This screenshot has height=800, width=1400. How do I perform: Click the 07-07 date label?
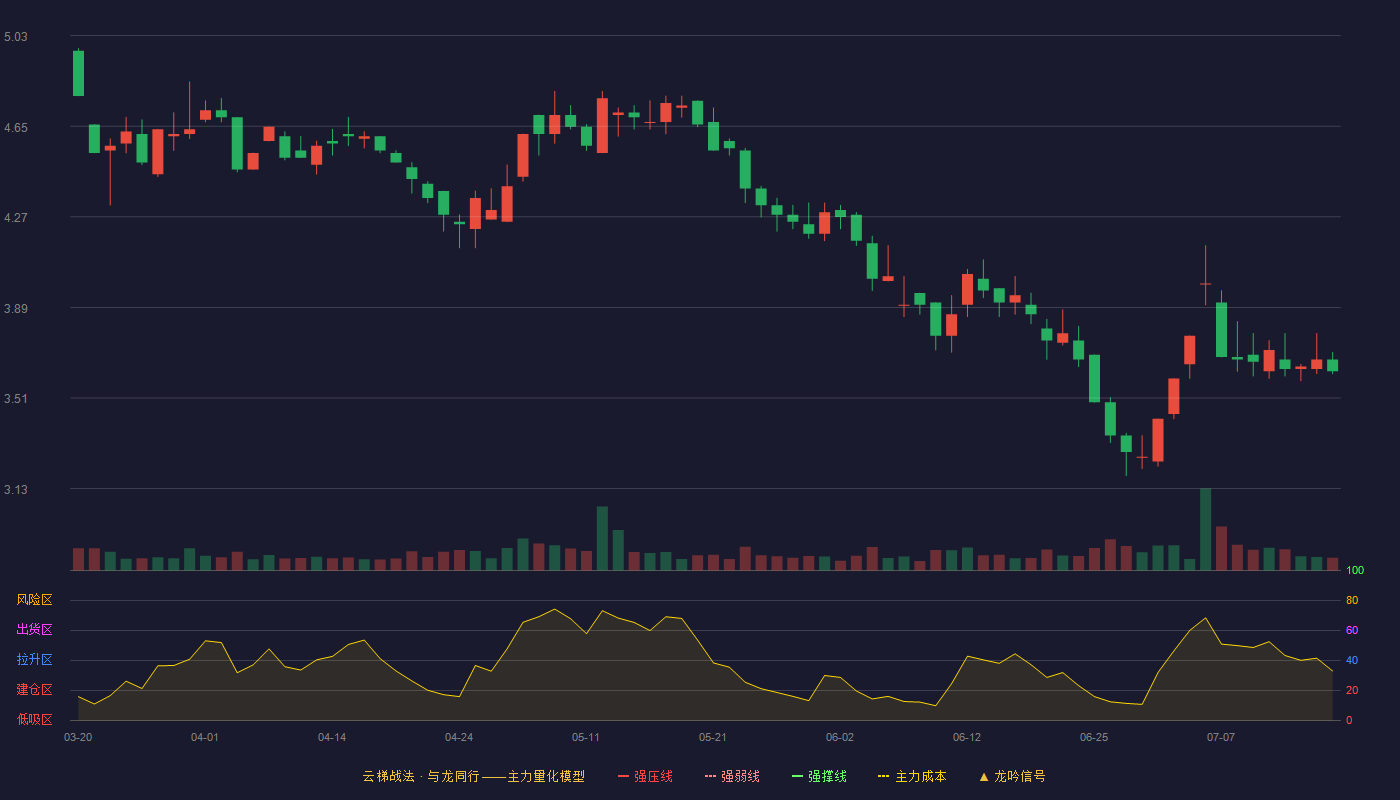point(1221,737)
